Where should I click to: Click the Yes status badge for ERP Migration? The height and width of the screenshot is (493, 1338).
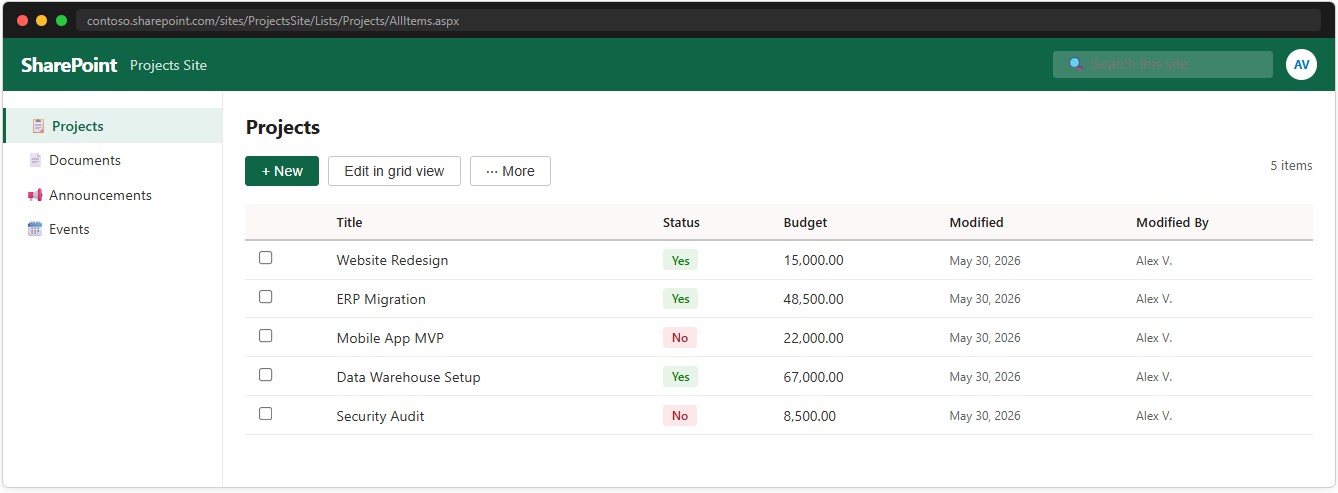click(680, 299)
